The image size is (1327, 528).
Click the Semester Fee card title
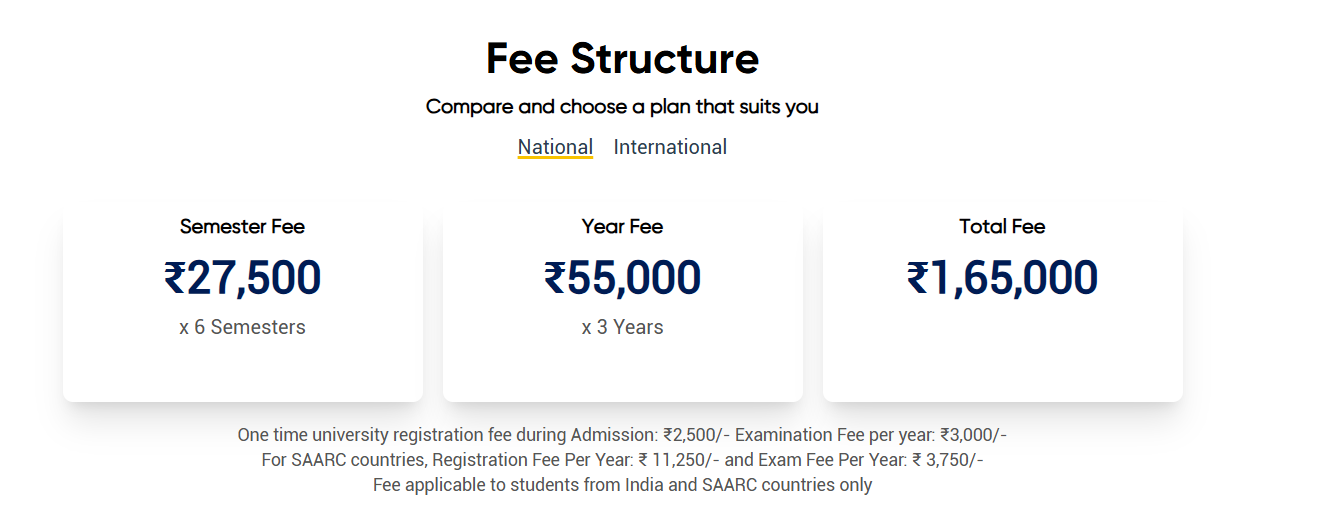tap(242, 227)
